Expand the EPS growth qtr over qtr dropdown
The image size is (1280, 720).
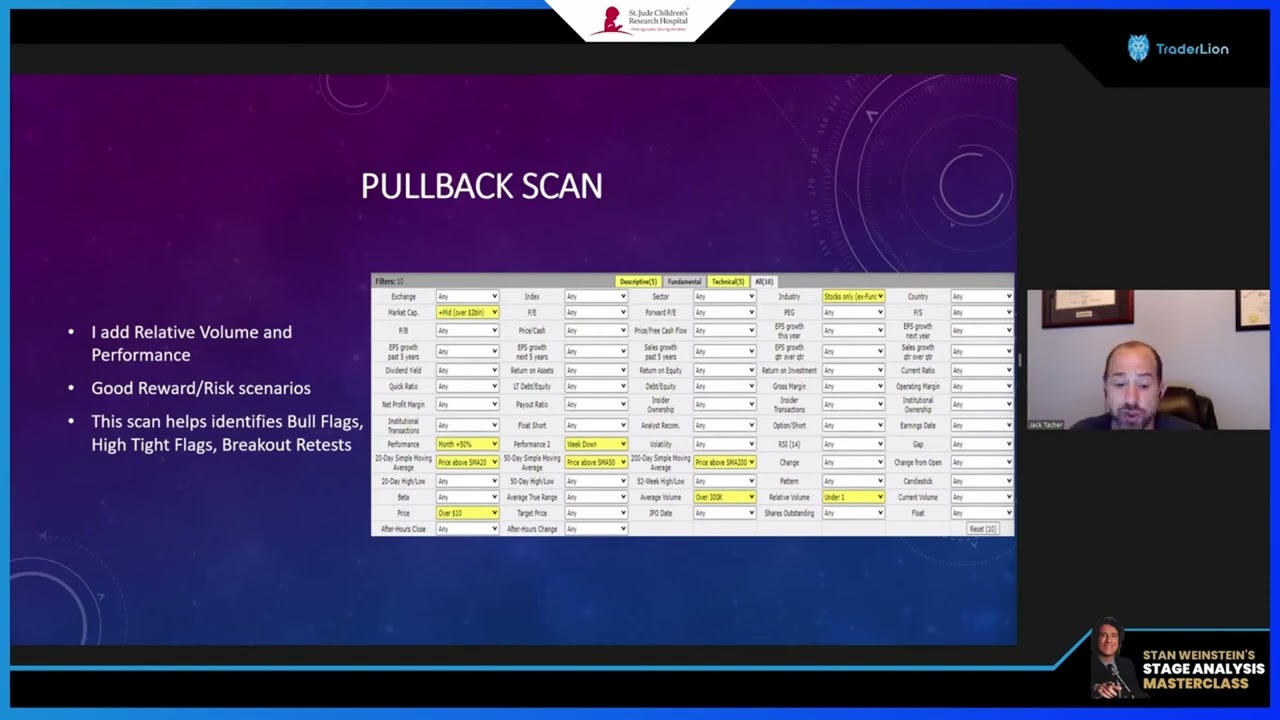(854, 351)
